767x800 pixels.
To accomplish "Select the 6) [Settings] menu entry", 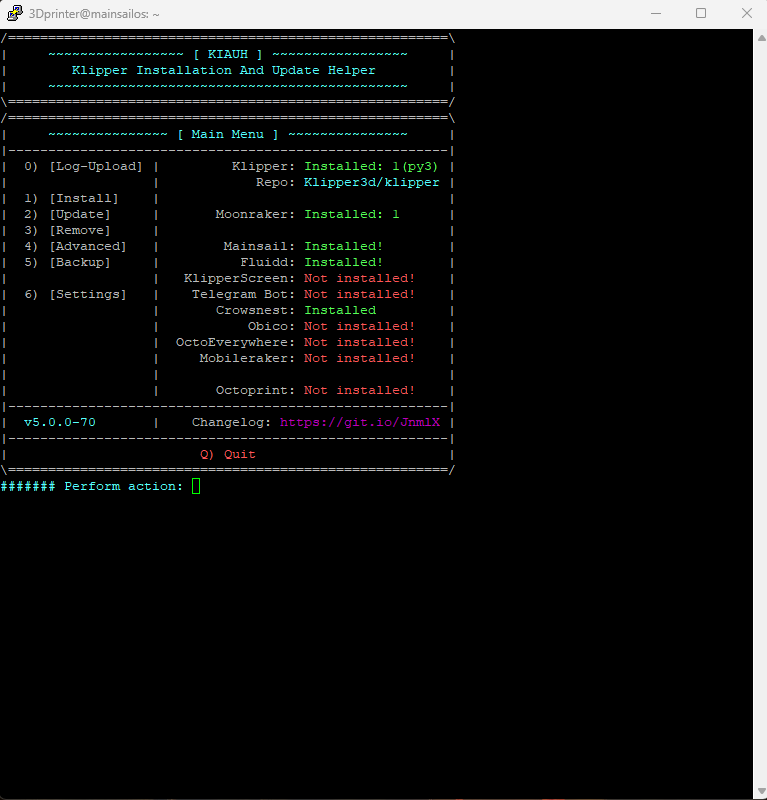I will click(76, 294).
